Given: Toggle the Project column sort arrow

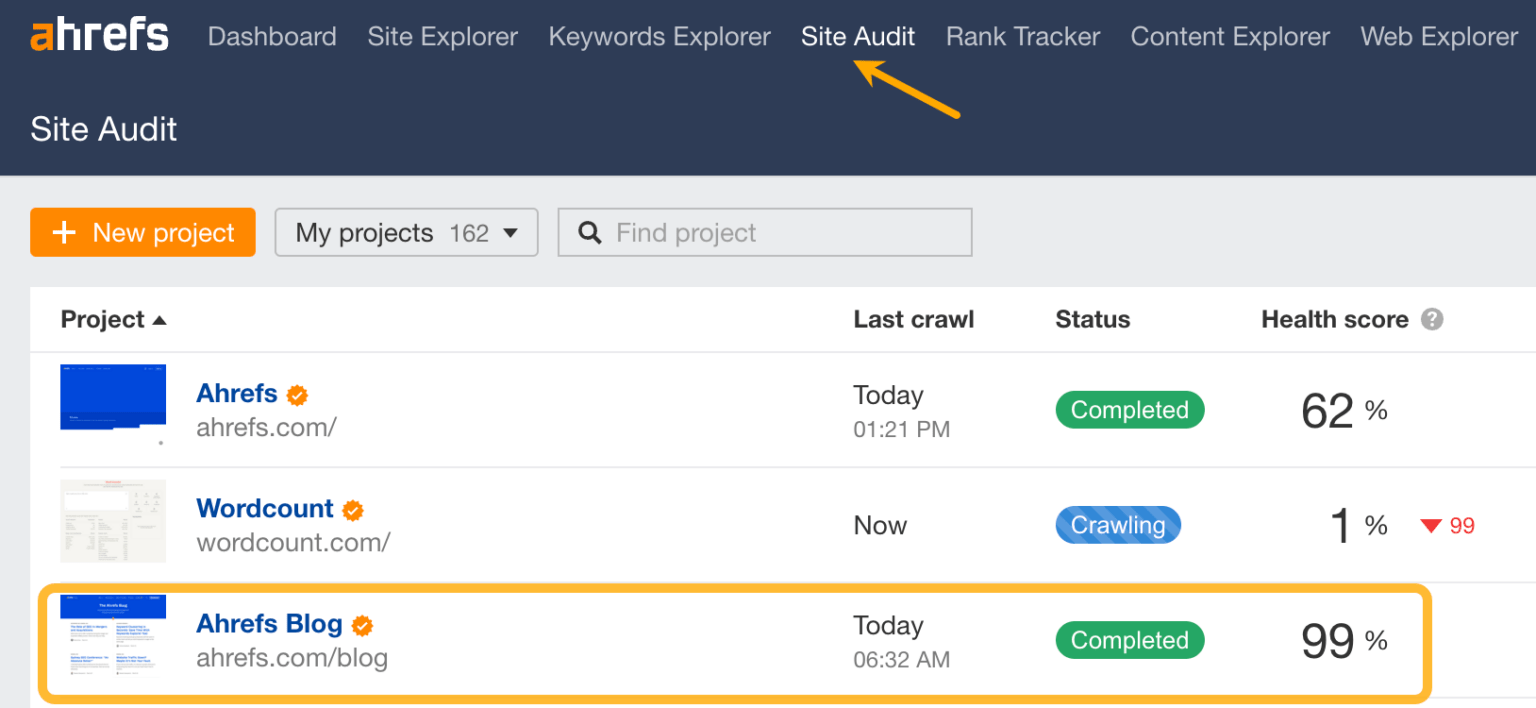Looking at the screenshot, I should (160, 319).
